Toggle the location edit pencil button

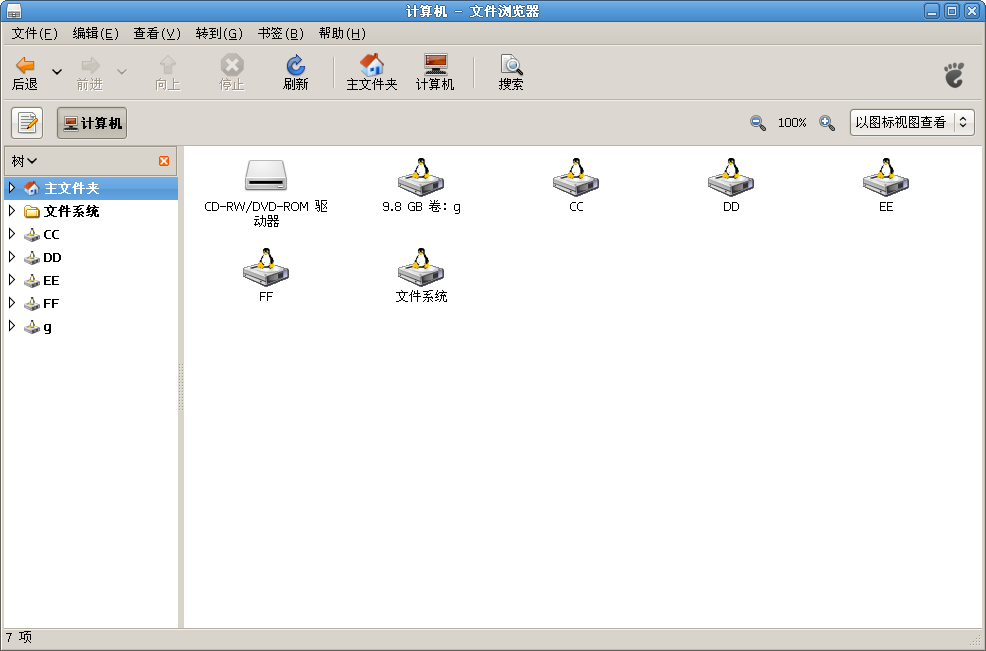pyautogui.click(x=27, y=123)
